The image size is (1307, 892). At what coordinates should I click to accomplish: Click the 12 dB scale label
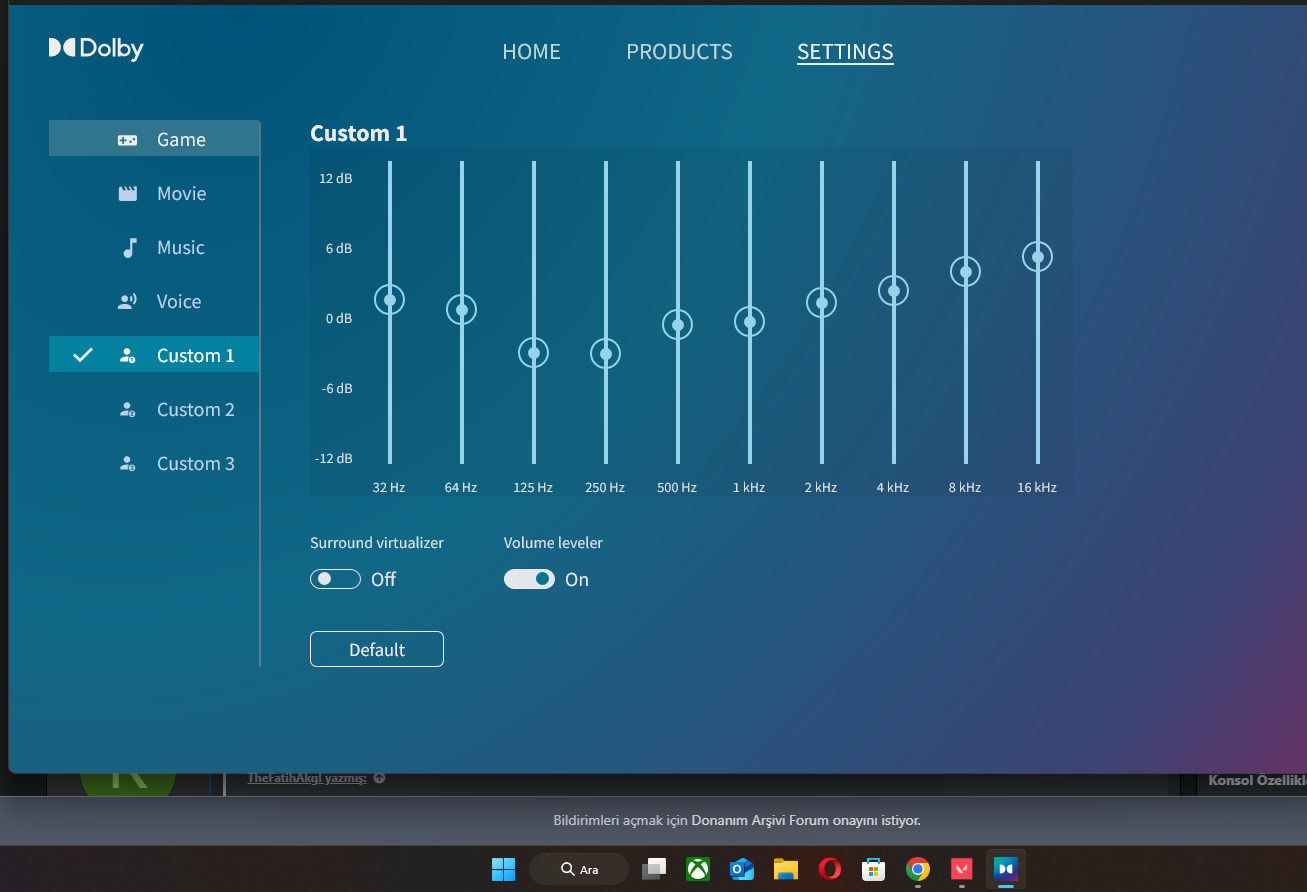336,179
